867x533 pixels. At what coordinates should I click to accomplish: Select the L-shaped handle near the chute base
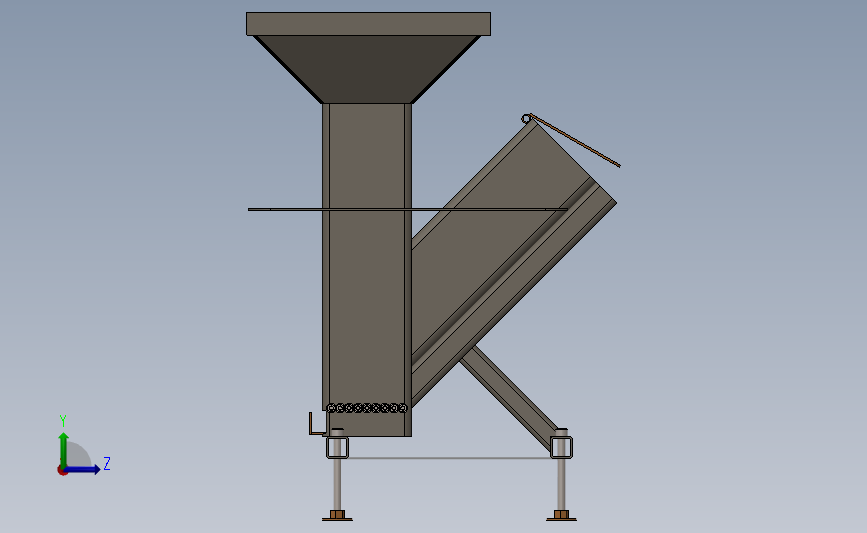pyautogui.click(x=317, y=424)
